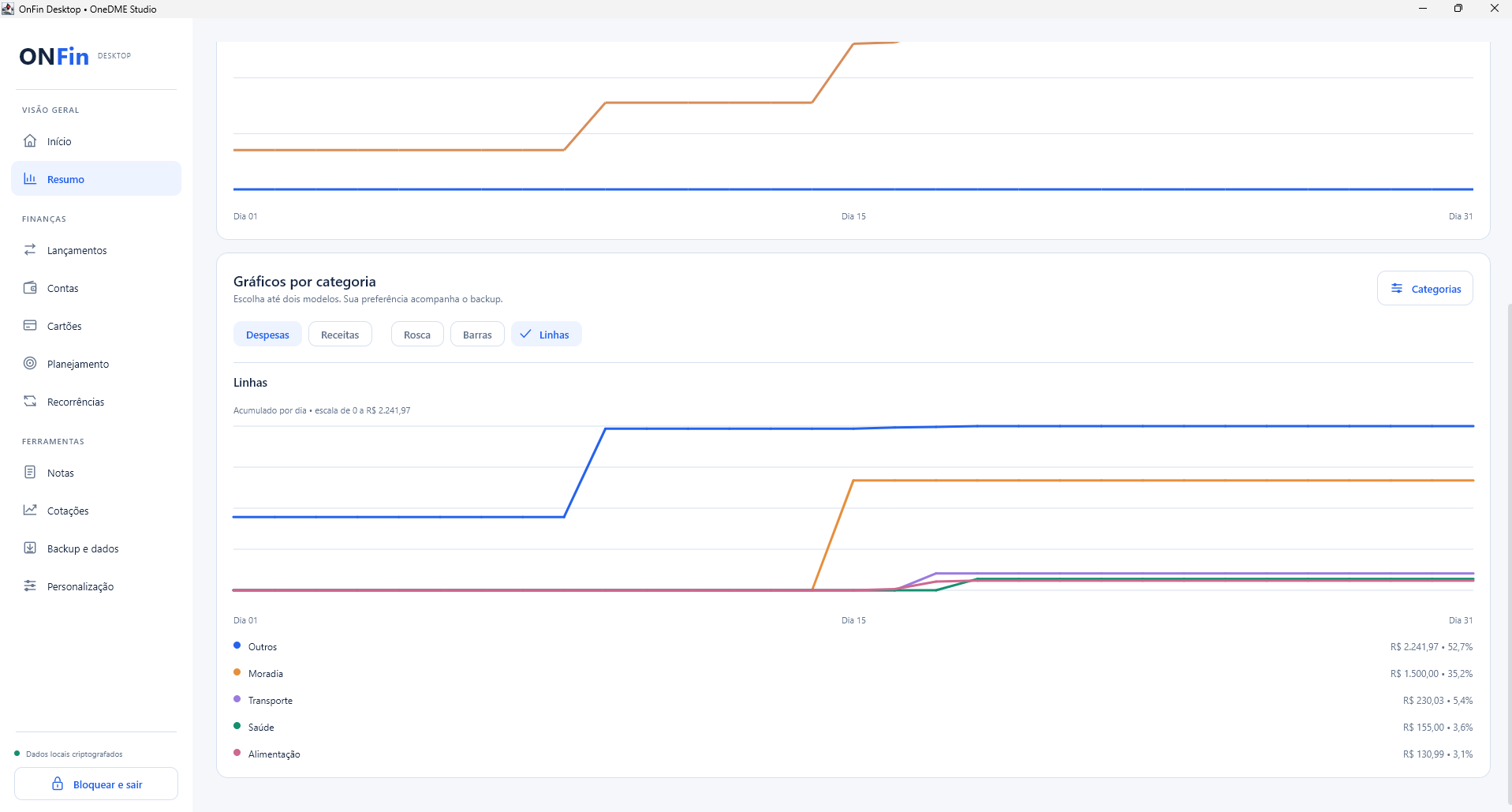This screenshot has height=812, width=1512.
Task: Click the Dados locais criptografados status text
Action: point(74,754)
